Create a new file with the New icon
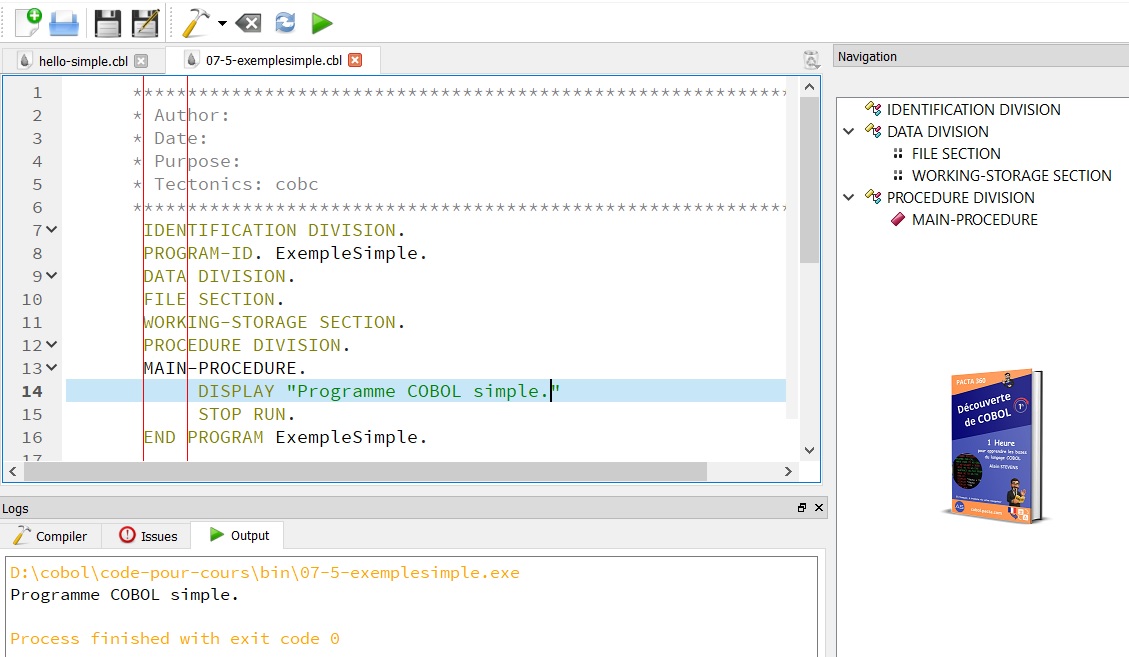Viewport: 1129px width, 657px height. (x=29, y=23)
